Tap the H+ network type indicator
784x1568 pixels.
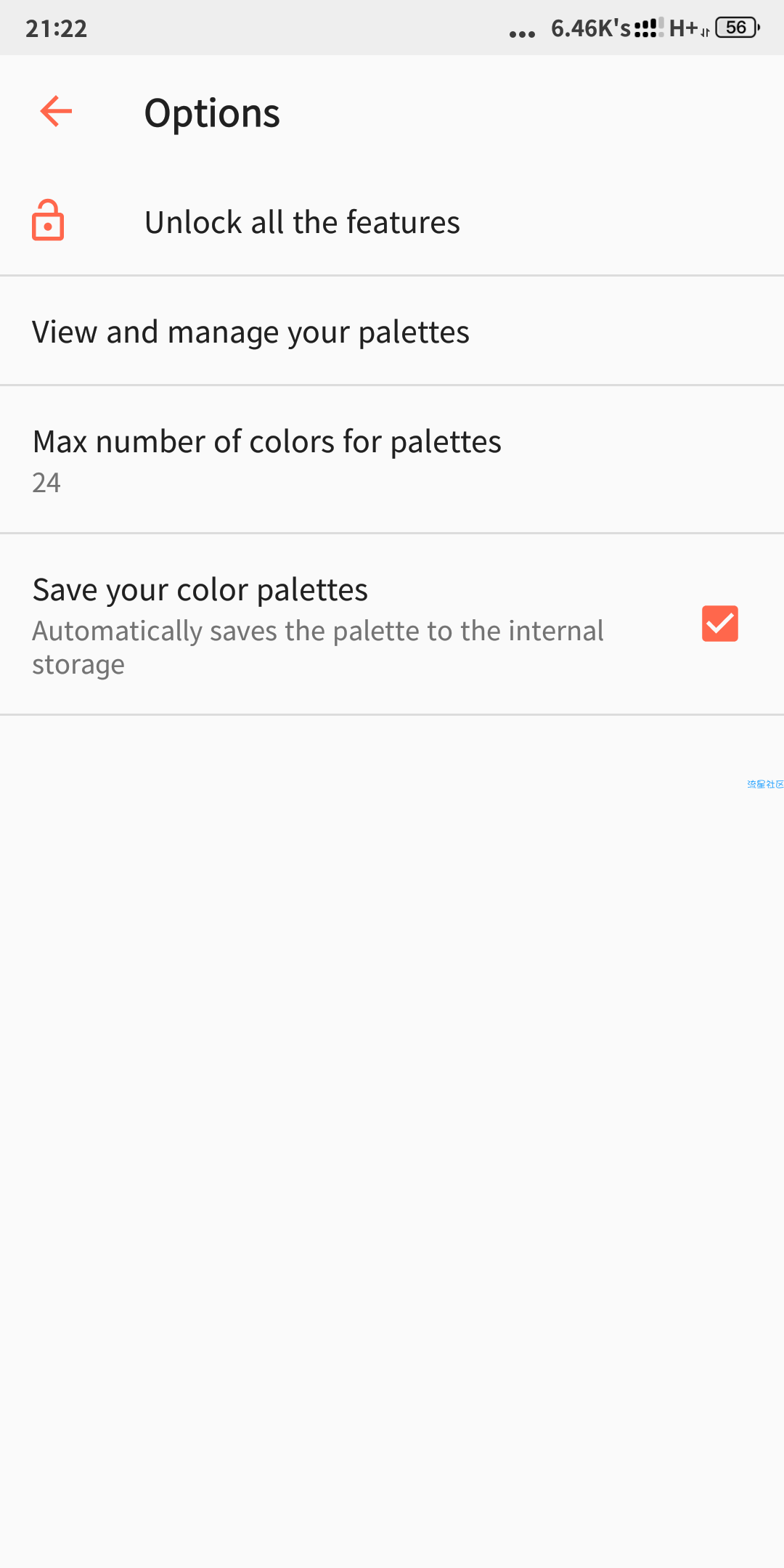pyautogui.click(x=683, y=28)
